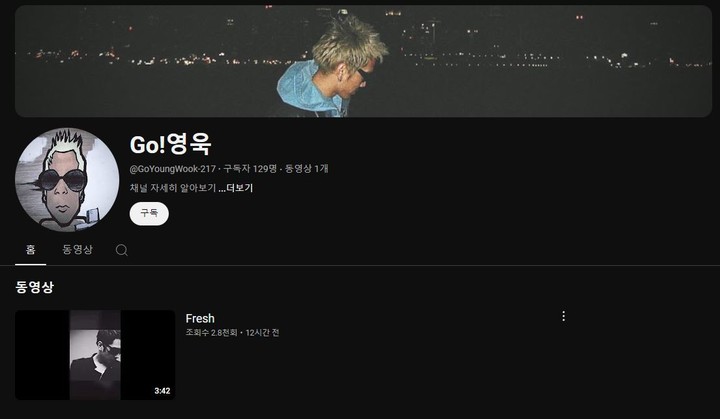This screenshot has width=720, height=419.
Task: Click the 동영상 1개 video count
Action: [306, 169]
